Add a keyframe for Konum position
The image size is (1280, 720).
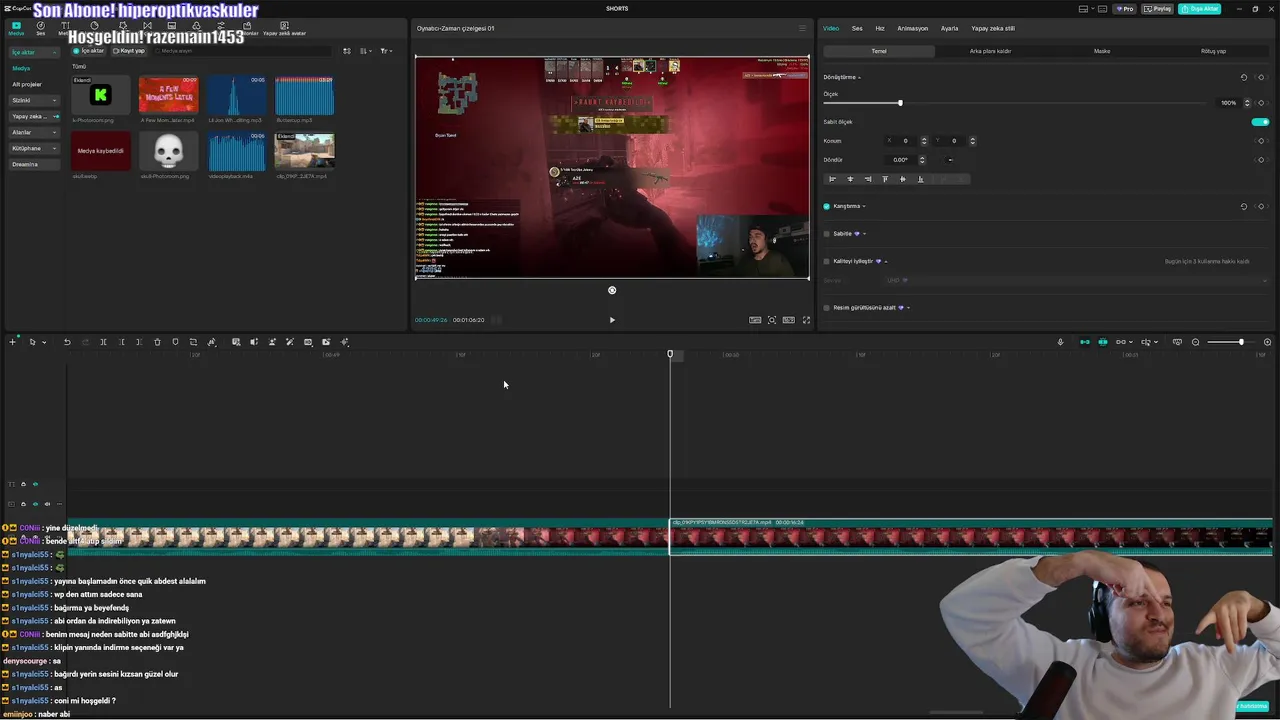click(1261, 141)
